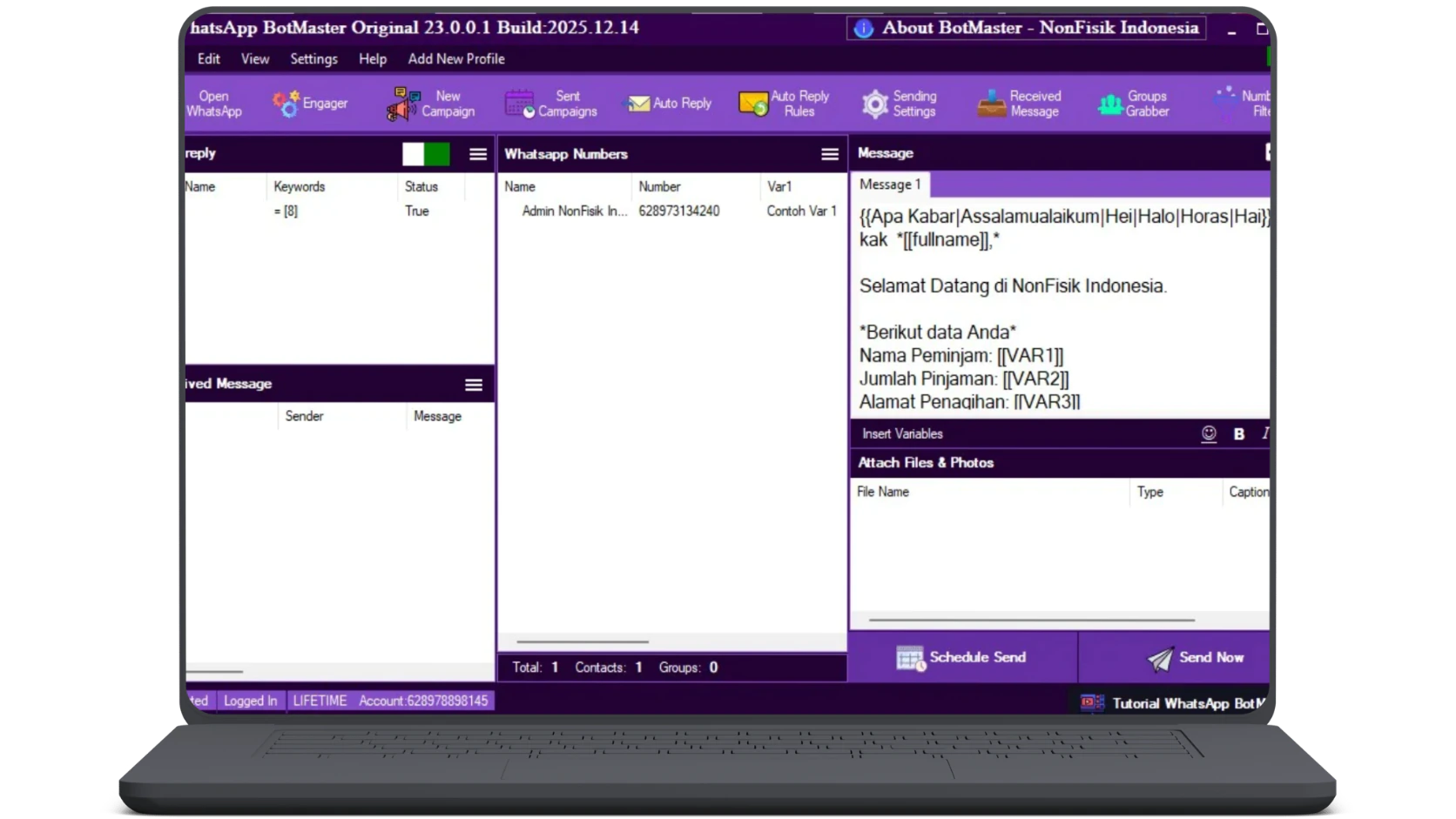This screenshot has height=819, width=1456.
Task: Select the auto reply rule with keyword = [8]
Action: (340, 211)
